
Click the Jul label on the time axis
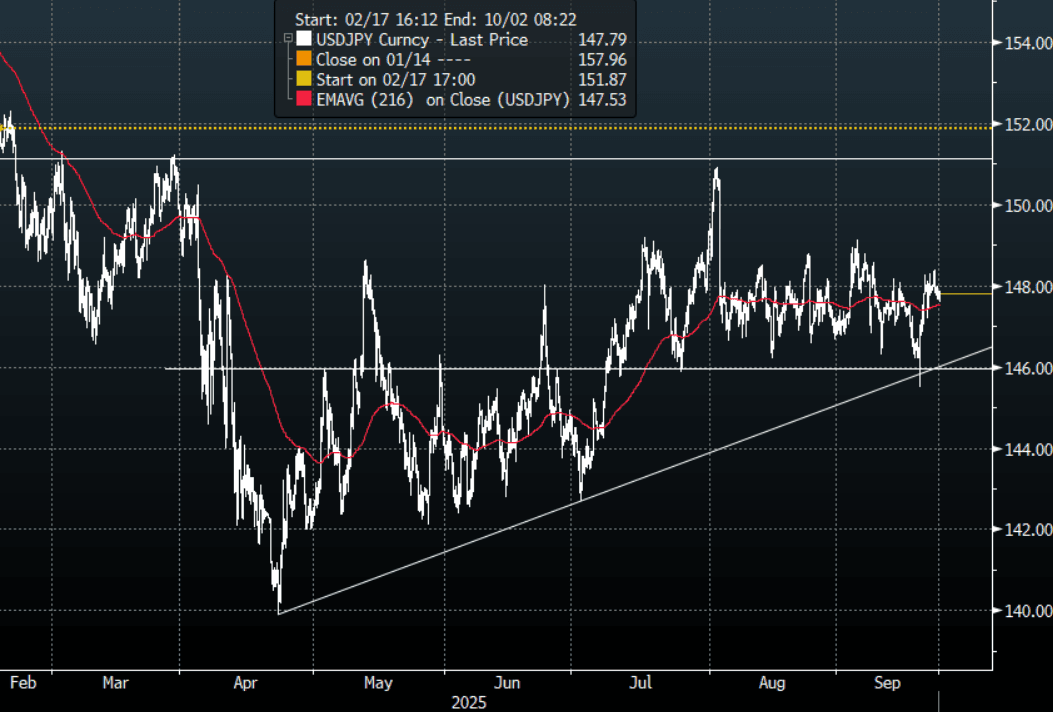(641, 684)
